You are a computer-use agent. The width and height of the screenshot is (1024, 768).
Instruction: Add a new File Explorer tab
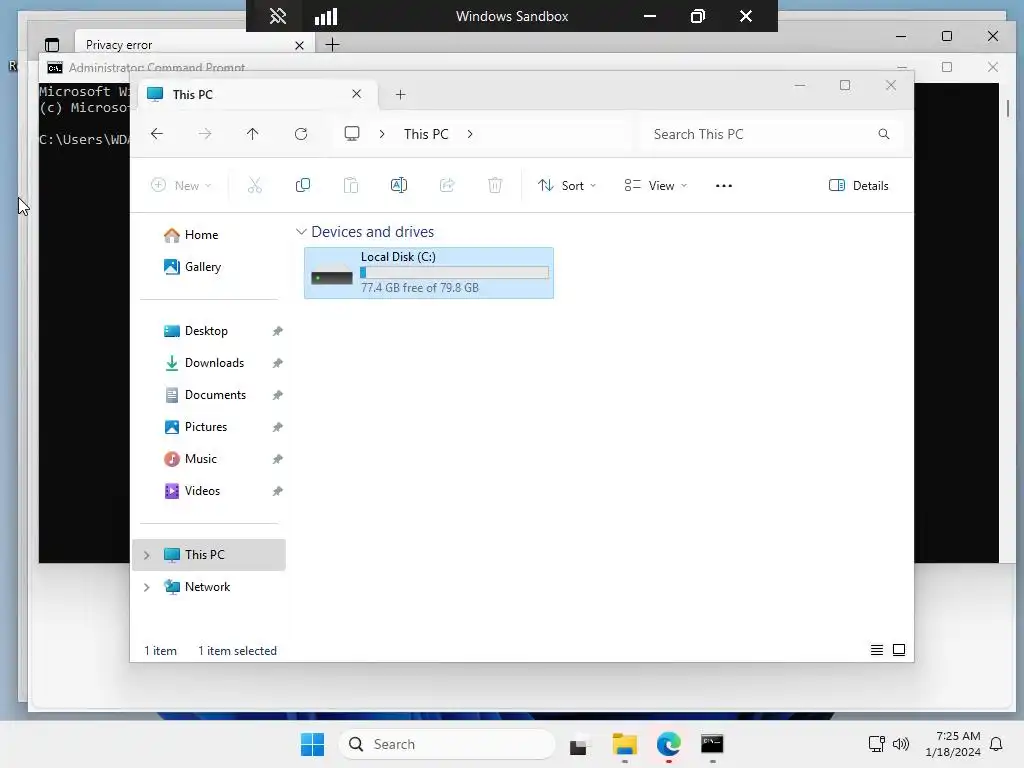[x=400, y=95]
